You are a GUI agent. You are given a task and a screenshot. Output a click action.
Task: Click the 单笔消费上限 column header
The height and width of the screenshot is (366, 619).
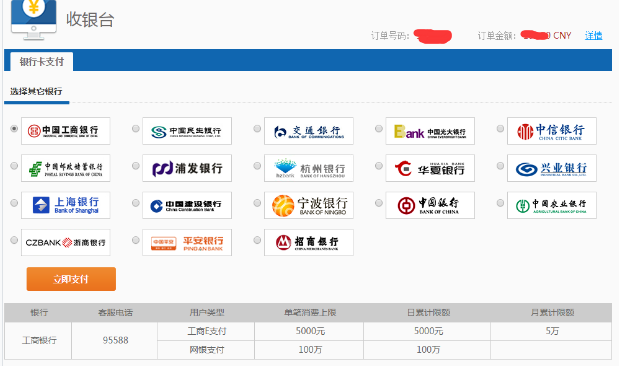(x=310, y=313)
